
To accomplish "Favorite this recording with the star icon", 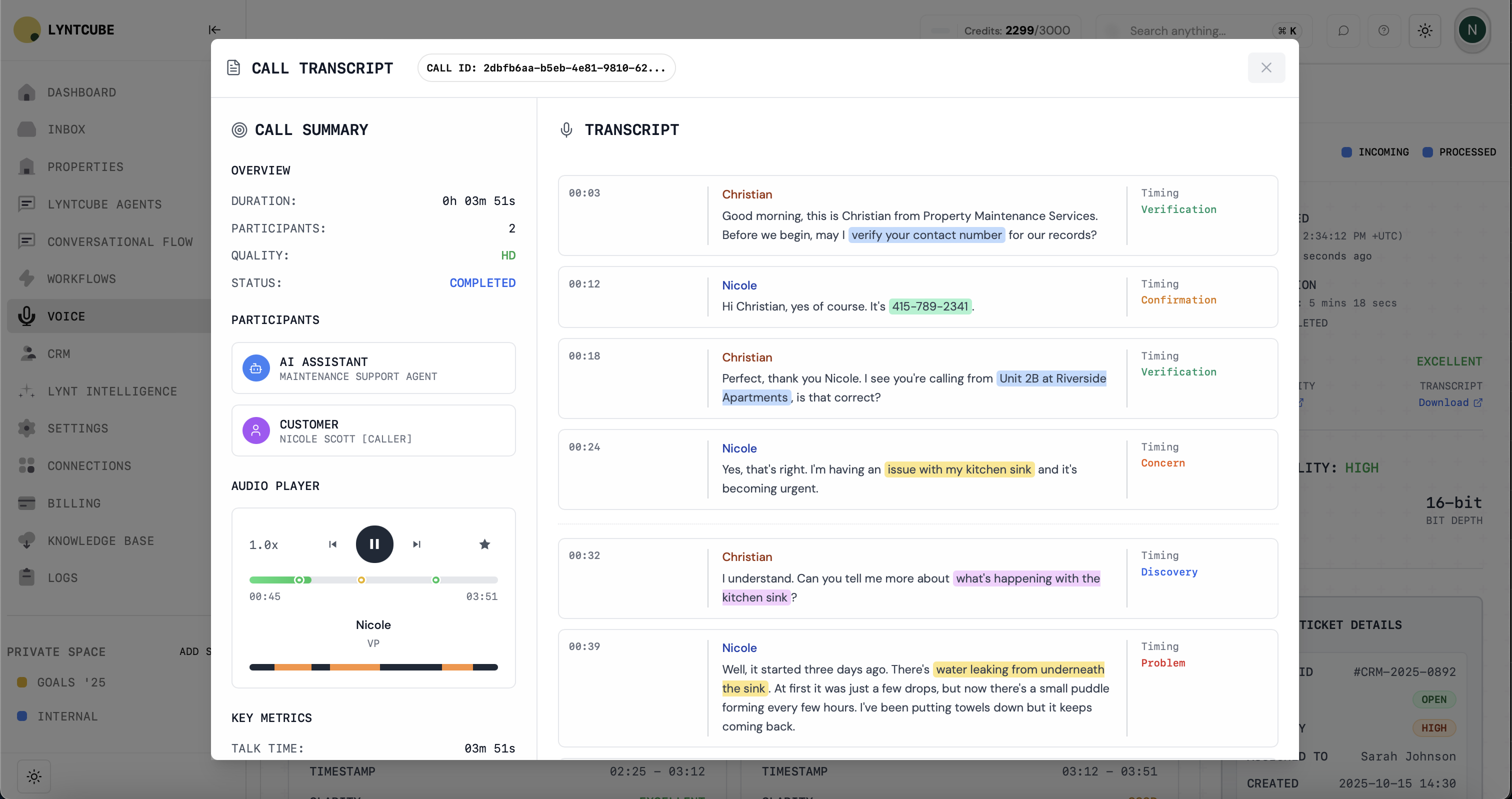I will [x=484, y=544].
